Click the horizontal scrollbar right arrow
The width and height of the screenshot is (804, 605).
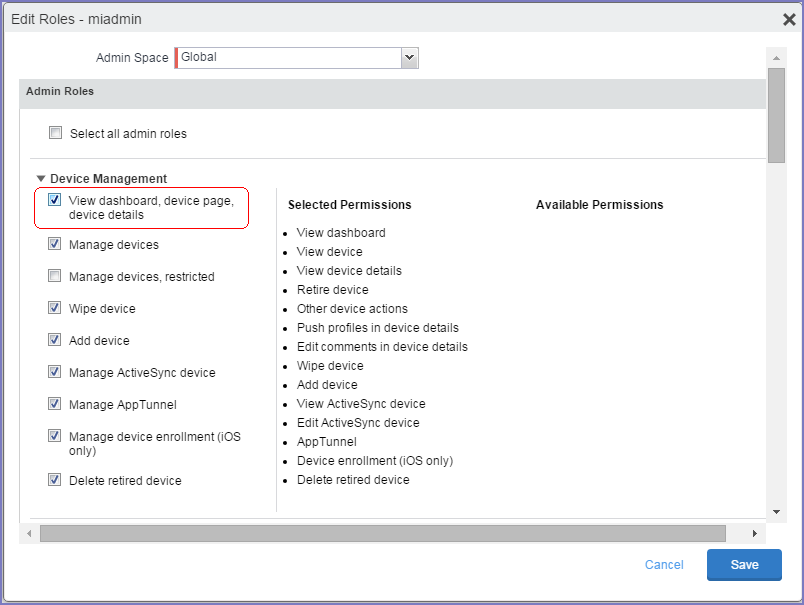(754, 533)
